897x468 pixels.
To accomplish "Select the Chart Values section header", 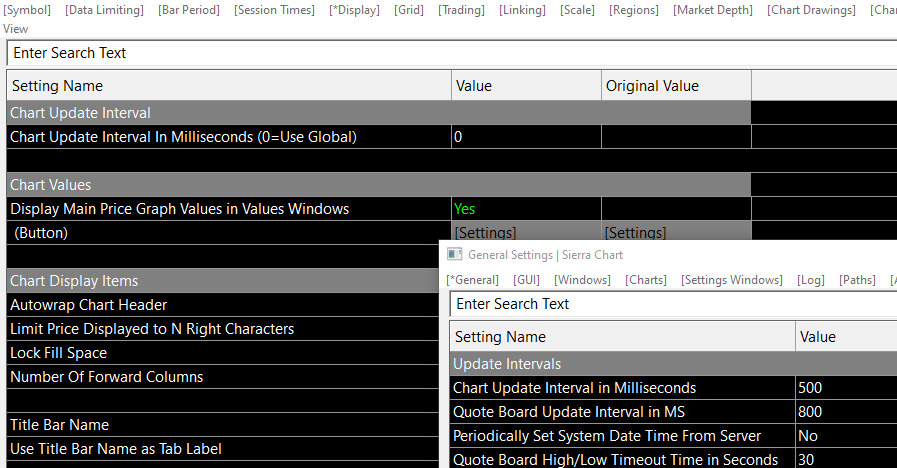I will pyautogui.click(x=379, y=185).
